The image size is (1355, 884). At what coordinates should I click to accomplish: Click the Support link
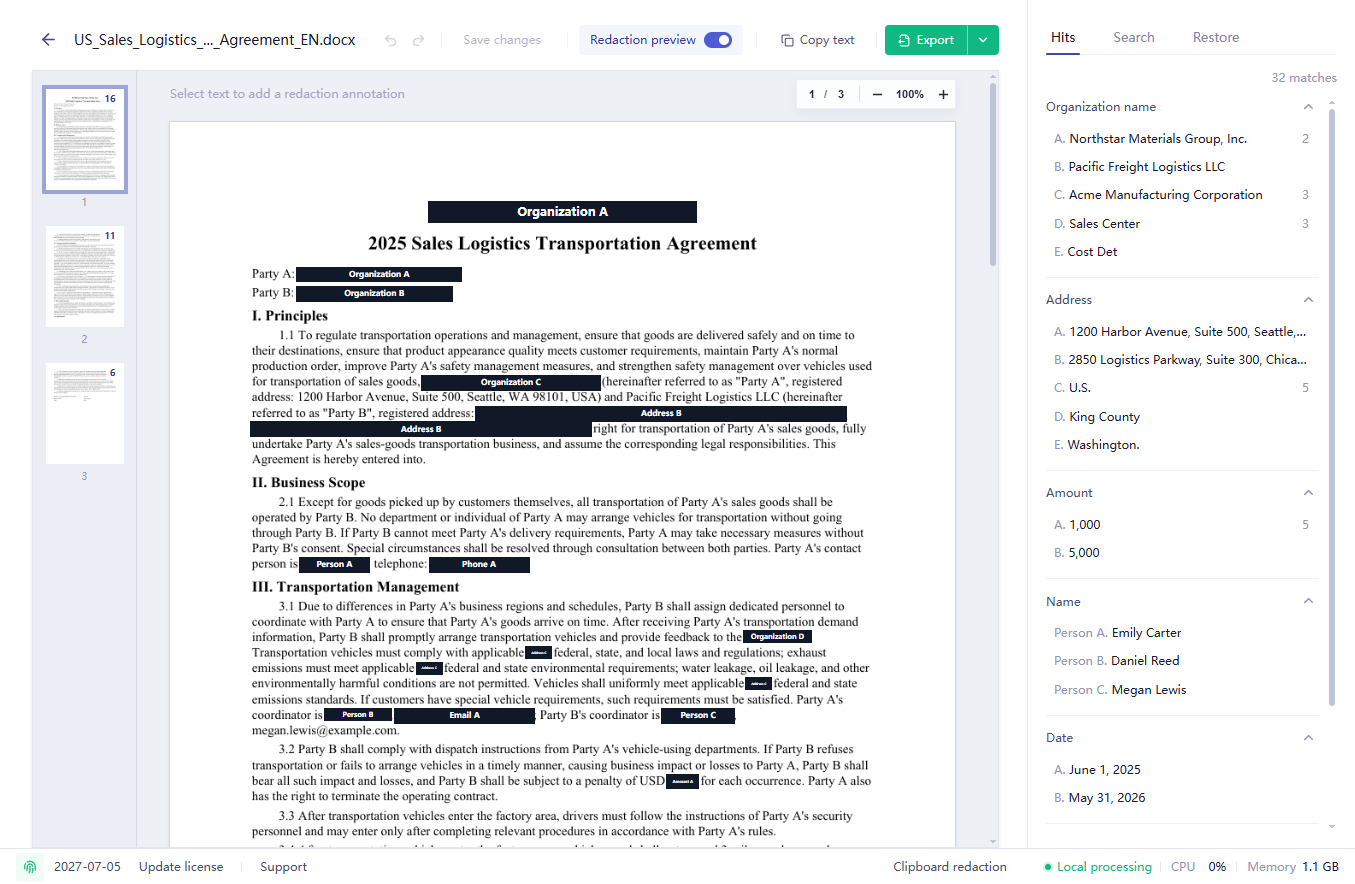[283, 867]
